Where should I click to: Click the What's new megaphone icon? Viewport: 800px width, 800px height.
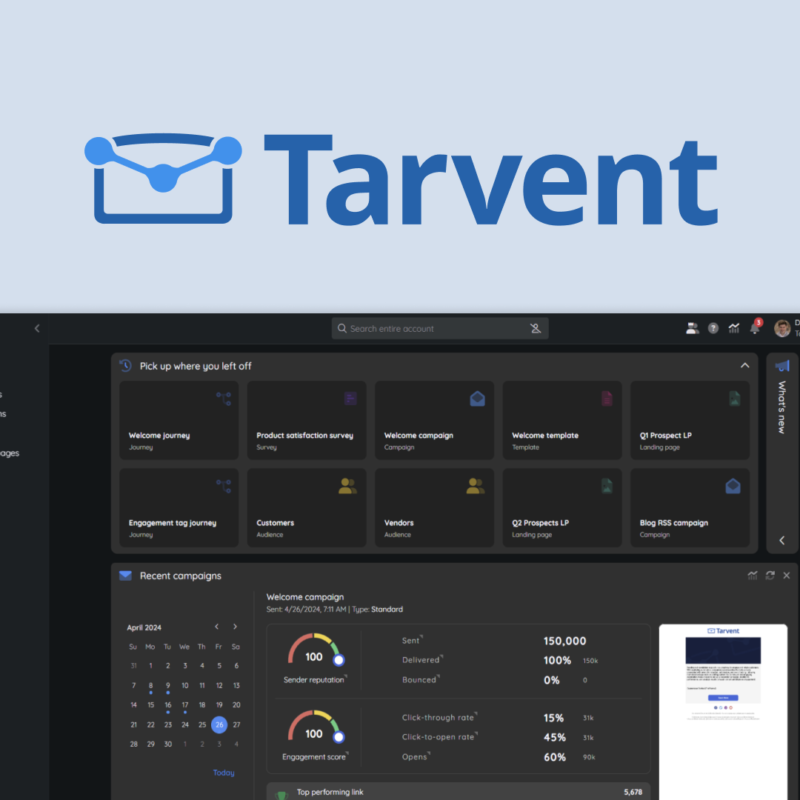point(782,365)
